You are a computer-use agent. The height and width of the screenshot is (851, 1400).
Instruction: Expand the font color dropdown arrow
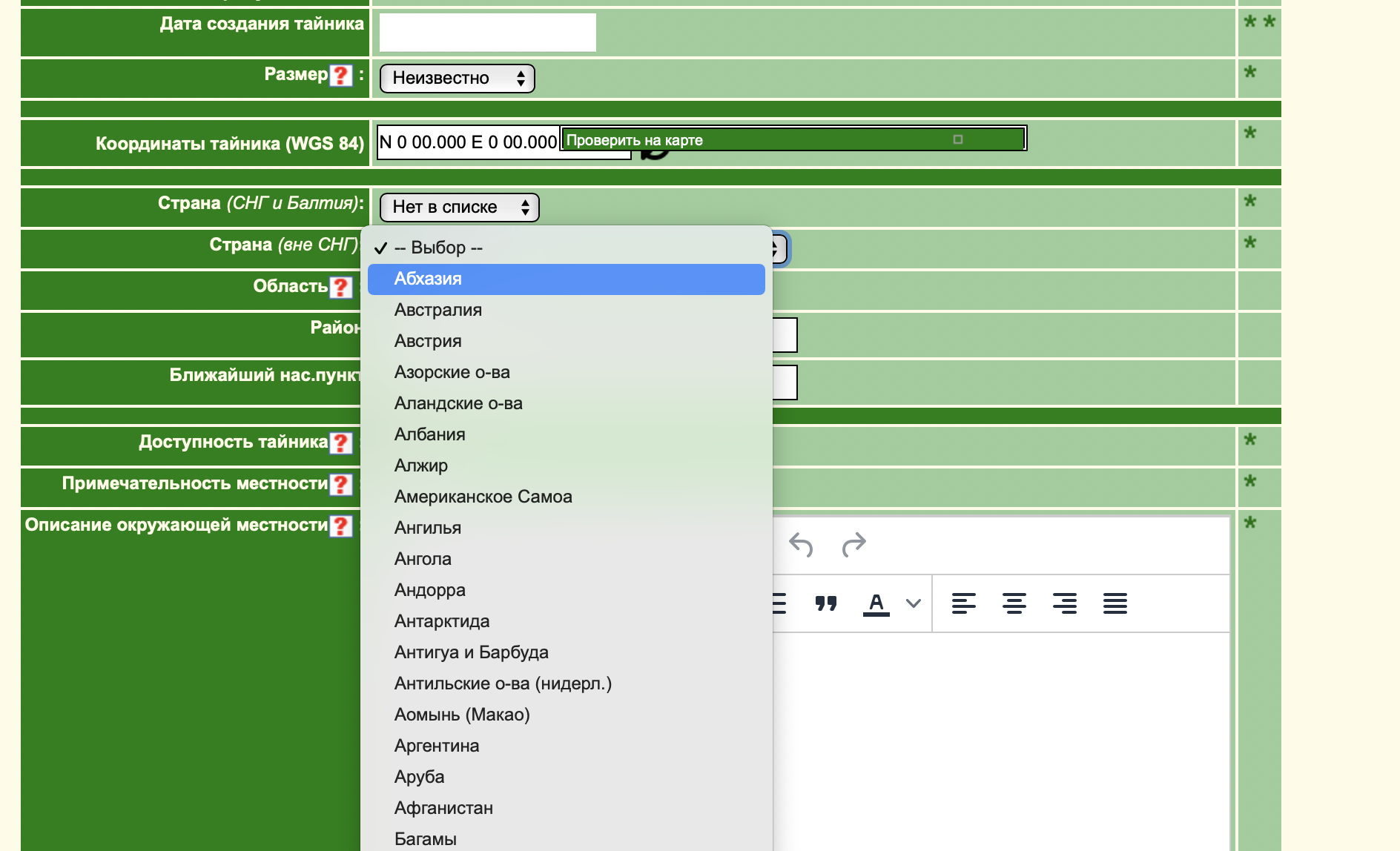tap(914, 603)
